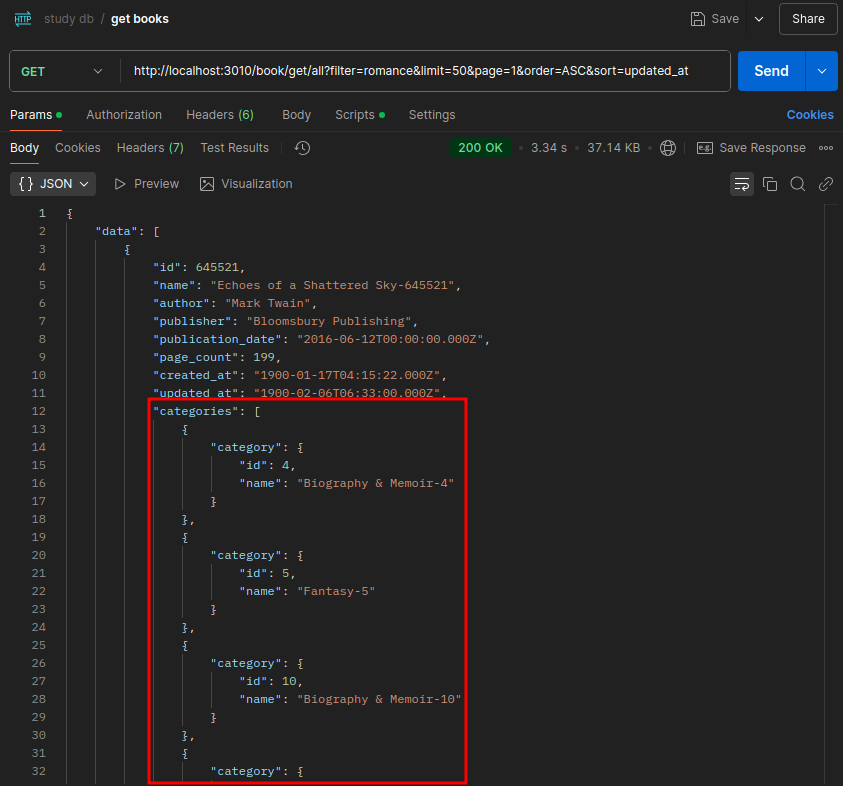Click the "Bloomsbury Publishing" value
The width and height of the screenshot is (843, 786).
click(328, 321)
